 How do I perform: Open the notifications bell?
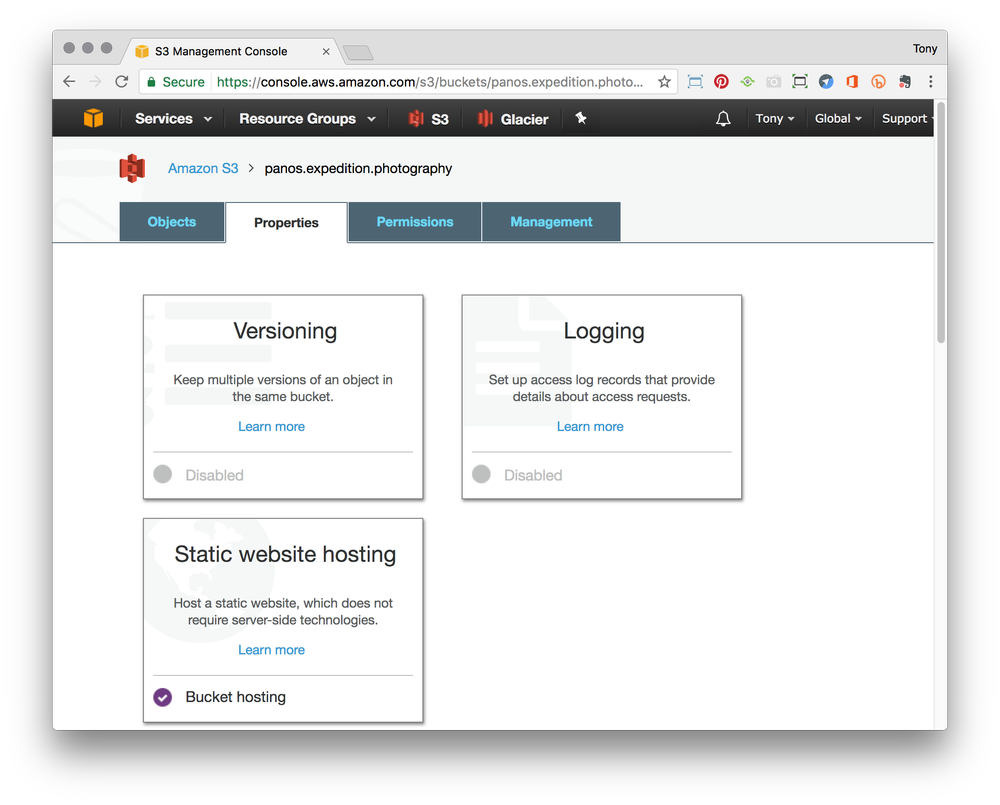point(723,119)
